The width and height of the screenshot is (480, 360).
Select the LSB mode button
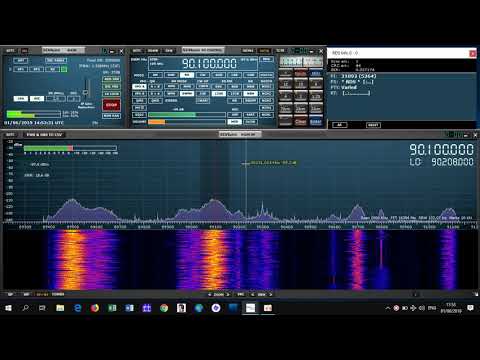(235, 75)
